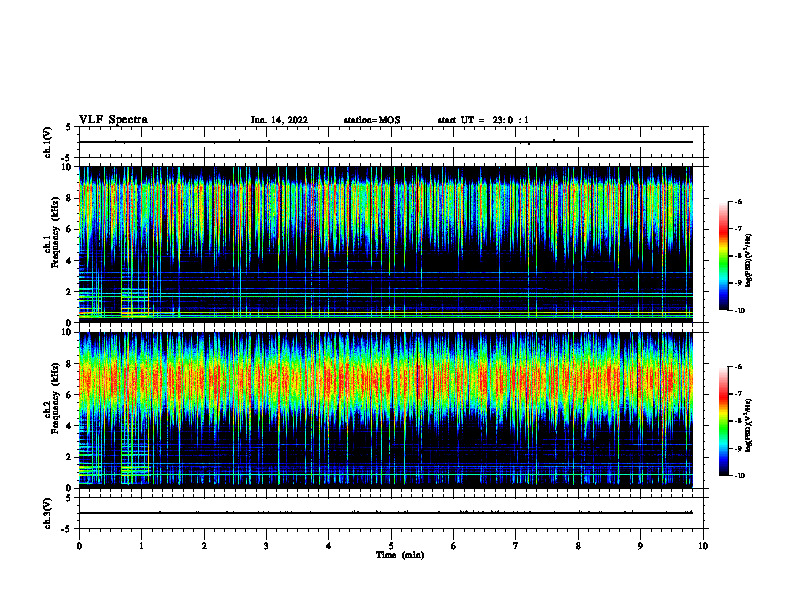Screen dimensions: 792x612
Task: Click the "7" minute tick on time axis
Action: [516, 546]
